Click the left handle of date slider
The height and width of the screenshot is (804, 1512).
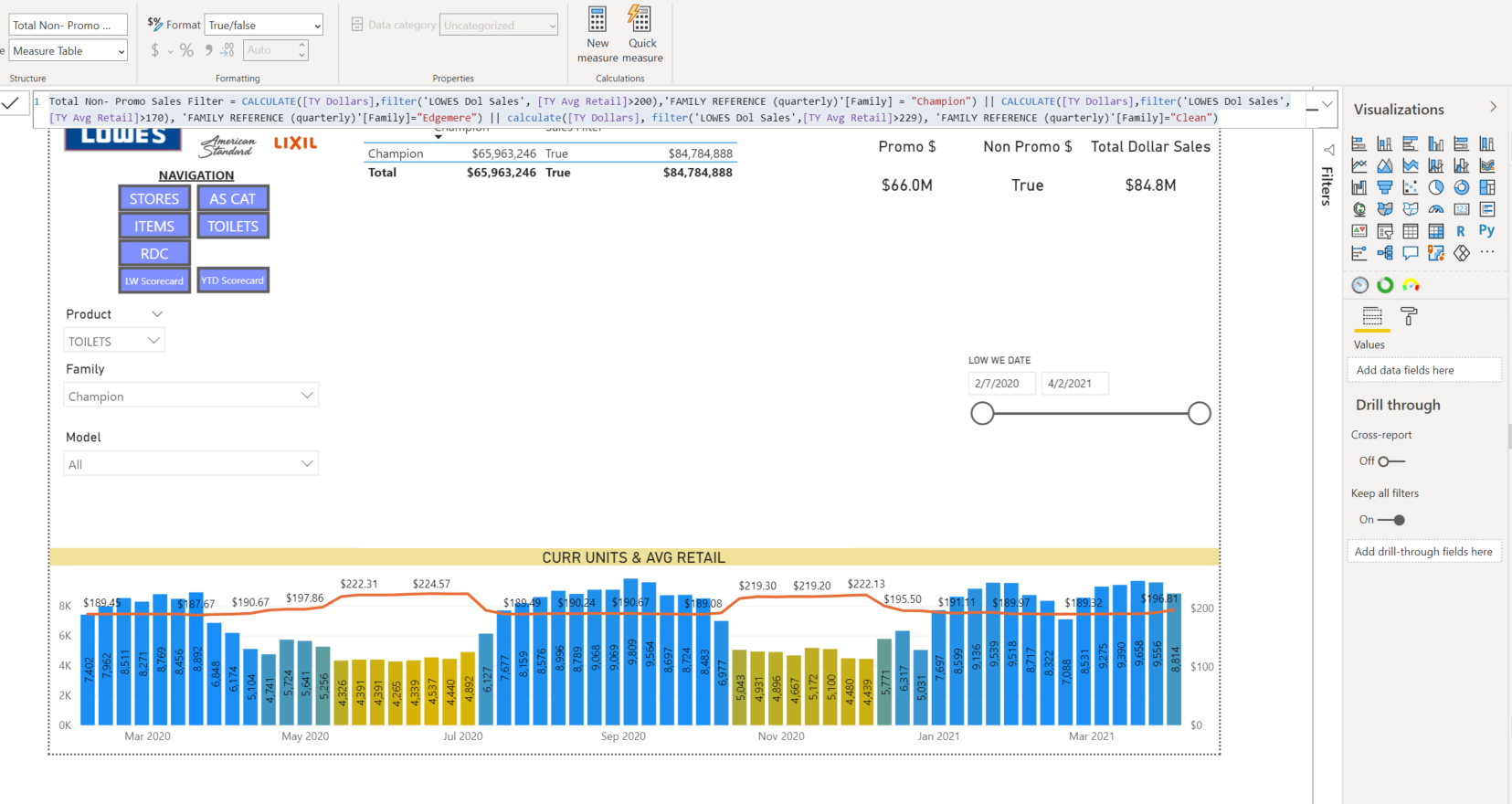pos(982,413)
